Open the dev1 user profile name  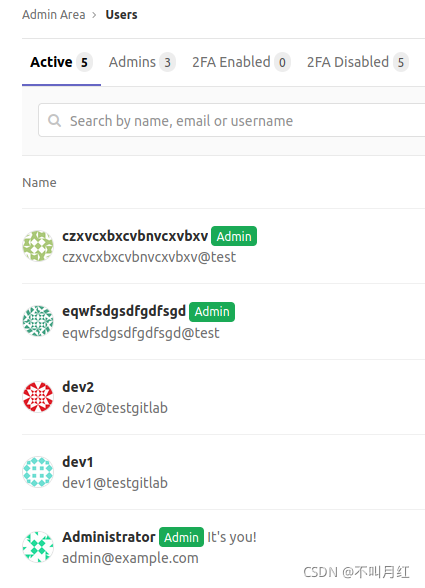[78, 462]
